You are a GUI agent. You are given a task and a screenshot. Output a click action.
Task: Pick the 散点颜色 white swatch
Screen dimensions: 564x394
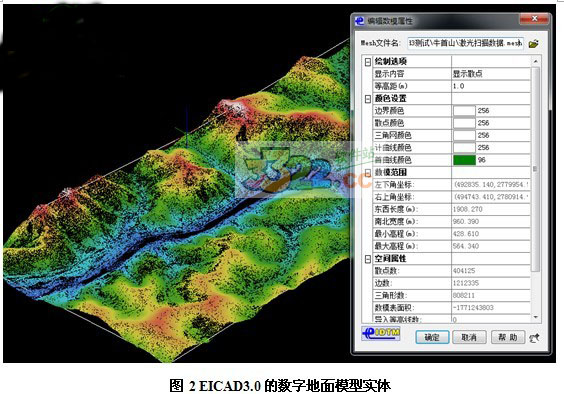coord(464,123)
